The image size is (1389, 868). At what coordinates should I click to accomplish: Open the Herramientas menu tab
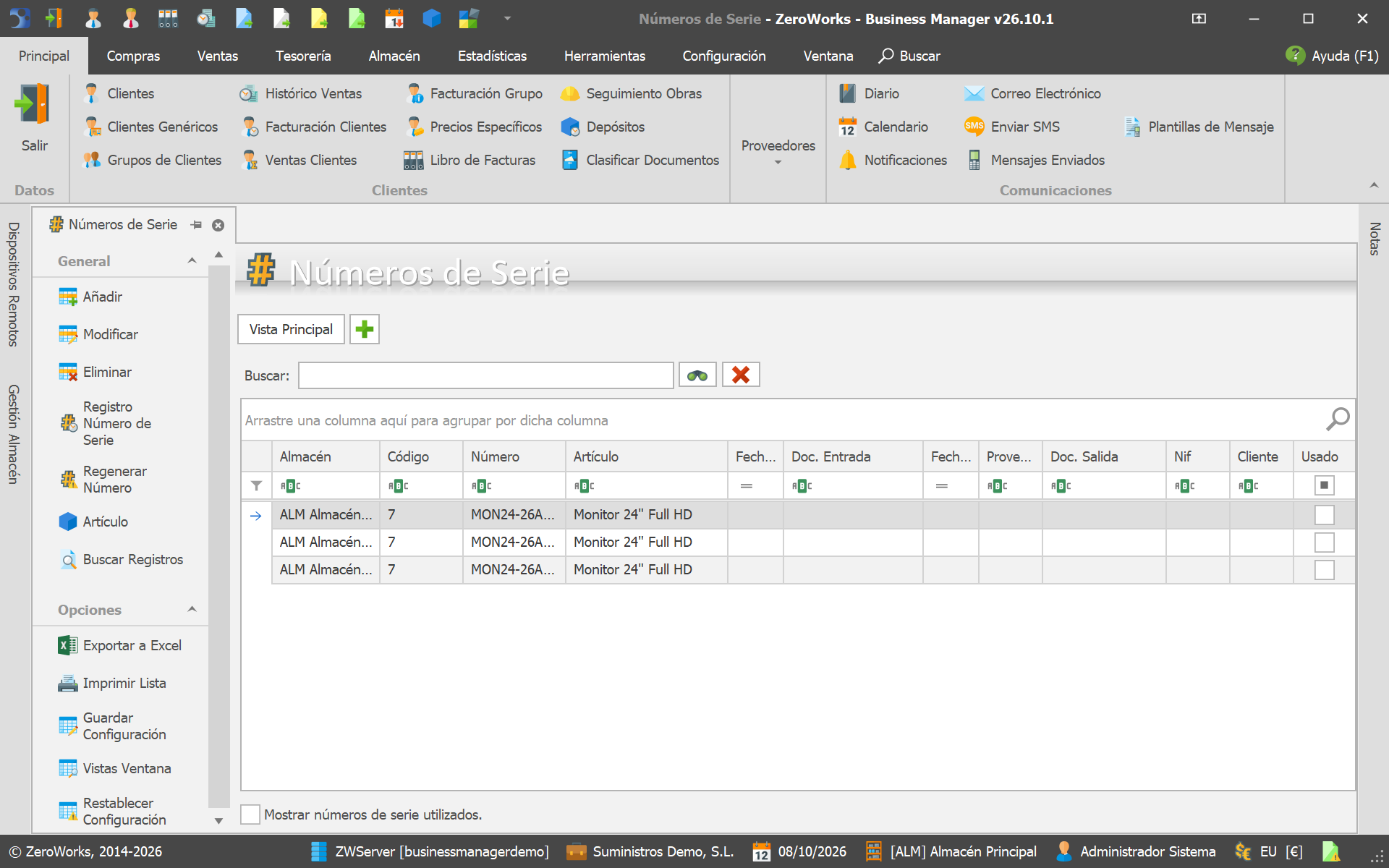pyautogui.click(x=605, y=56)
